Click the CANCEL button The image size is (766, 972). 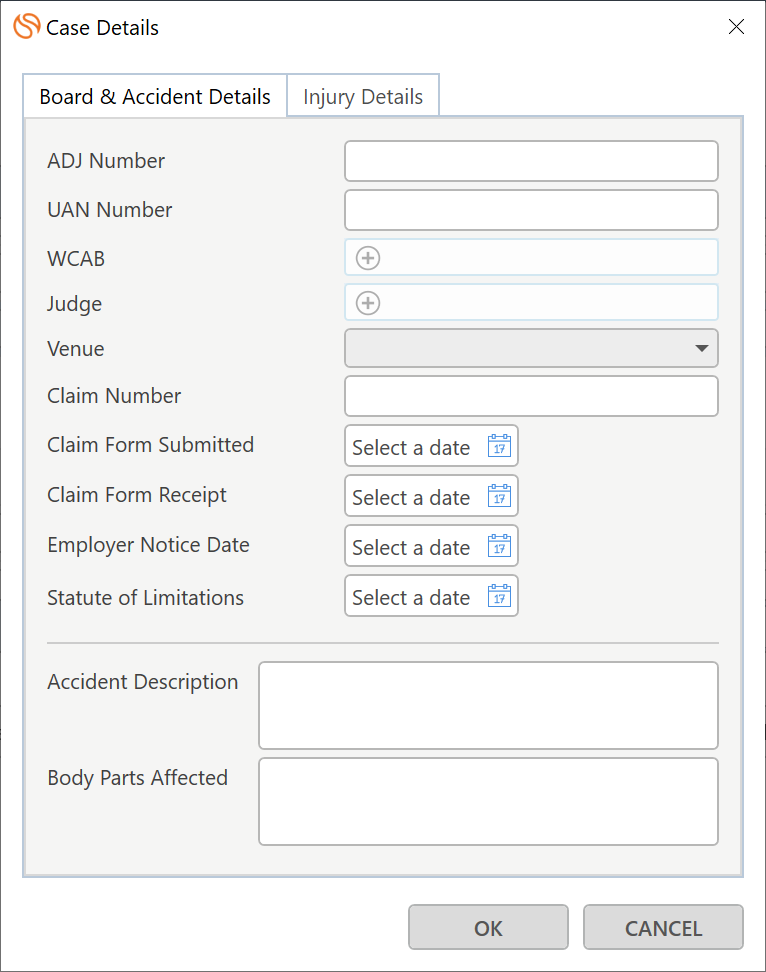pos(663,927)
